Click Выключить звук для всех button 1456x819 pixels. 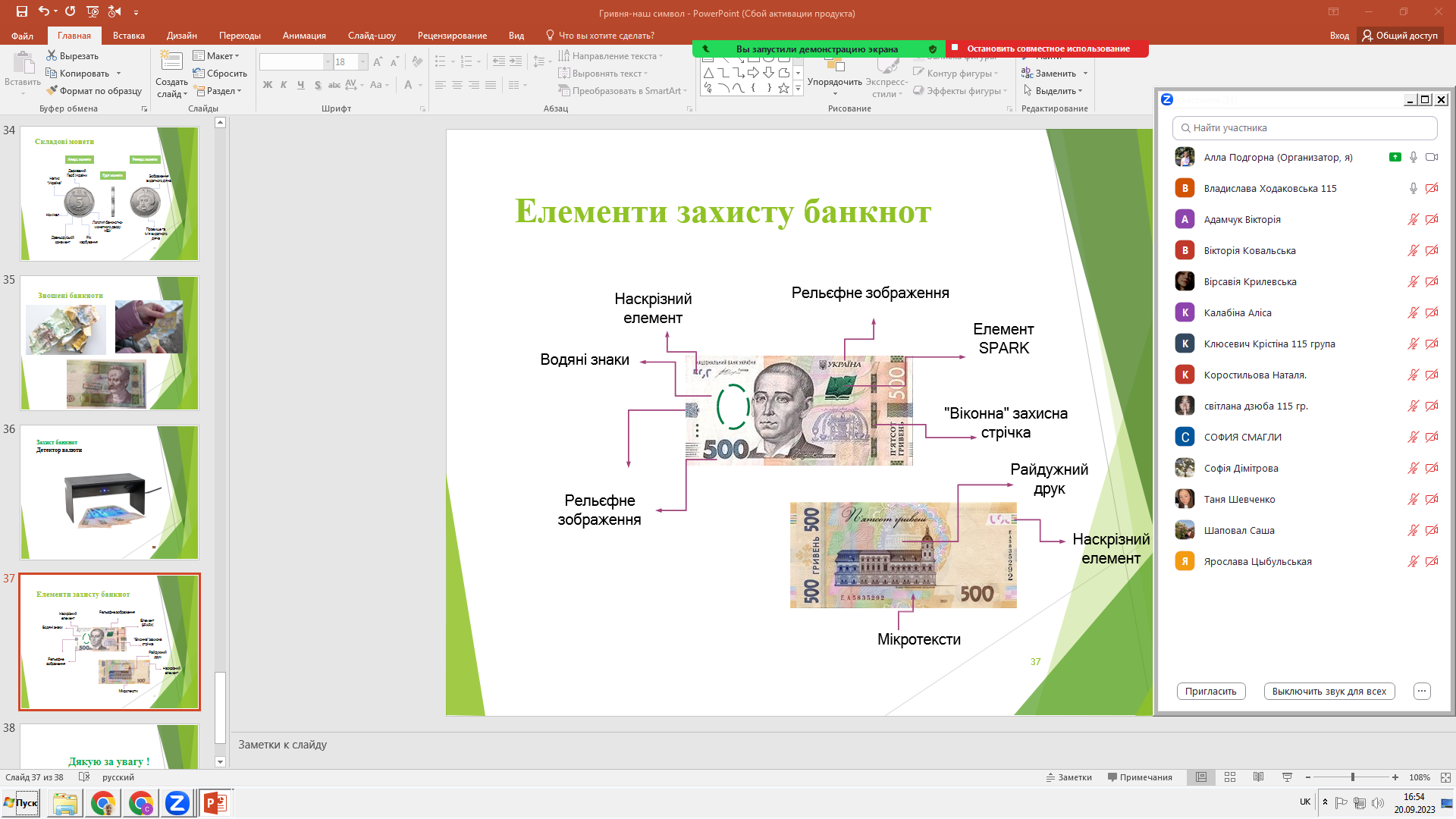(x=1329, y=691)
